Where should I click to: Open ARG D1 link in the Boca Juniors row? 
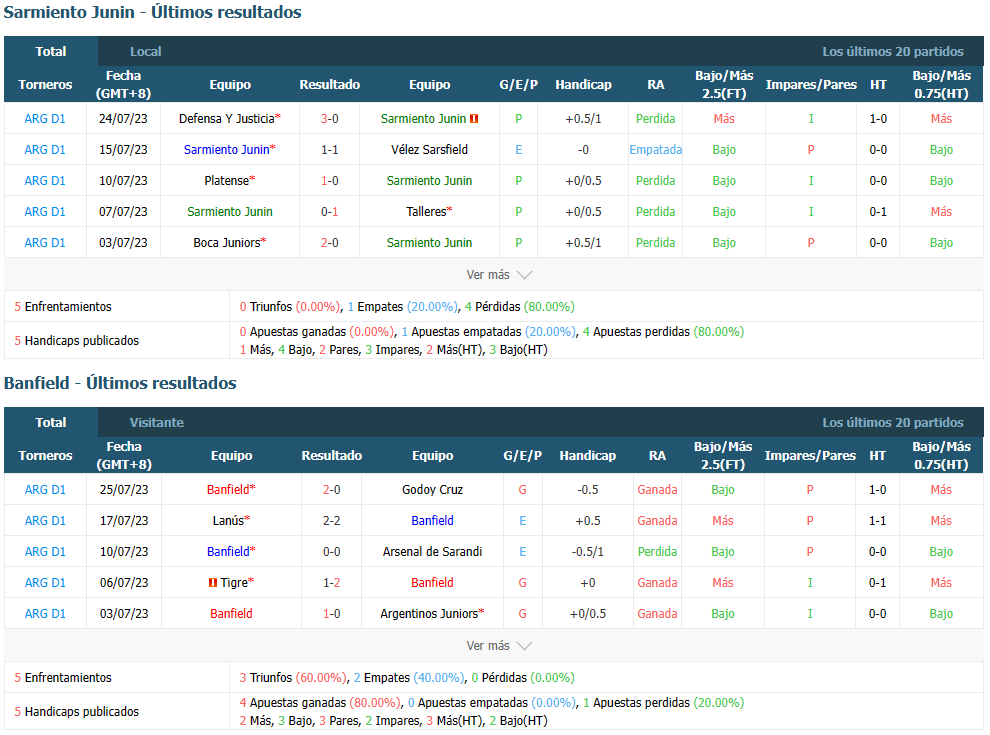[45, 242]
